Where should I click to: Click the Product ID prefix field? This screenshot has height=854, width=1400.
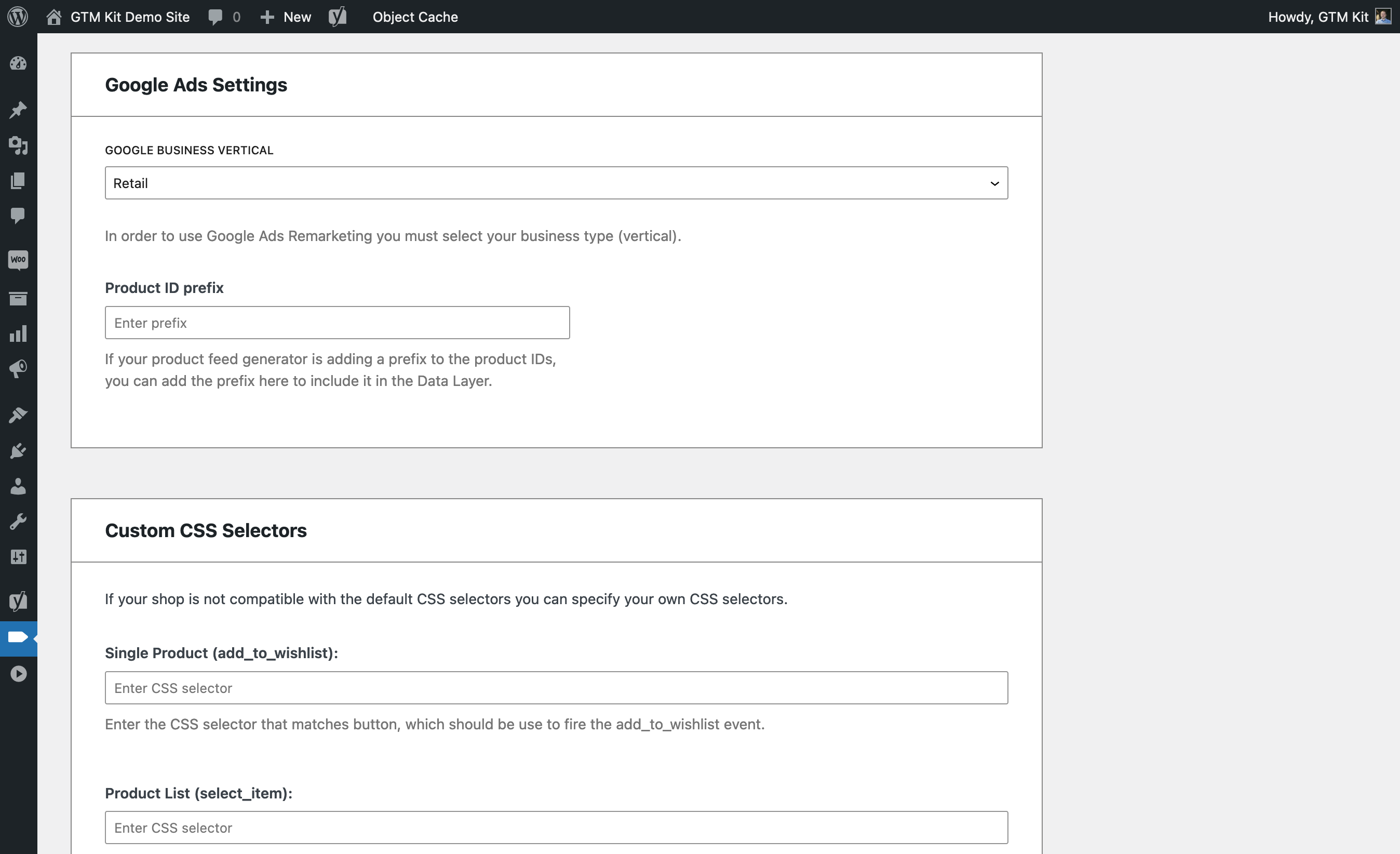click(336, 322)
